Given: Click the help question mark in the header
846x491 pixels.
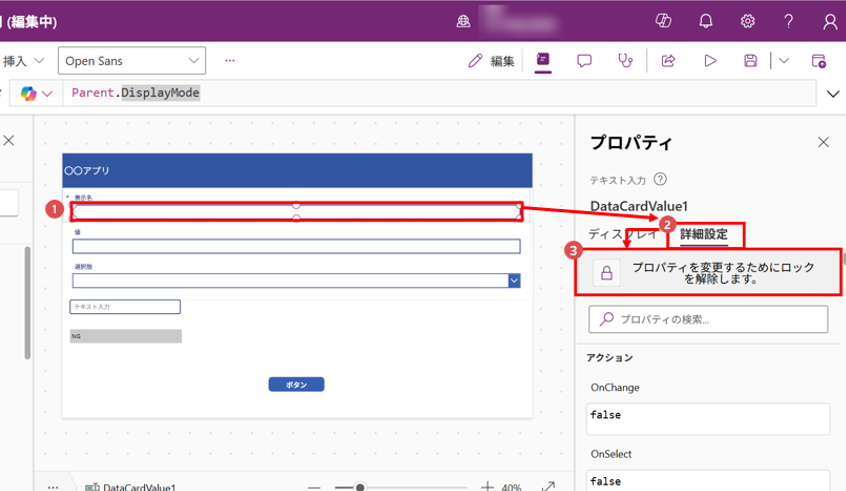Looking at the screenshot, I should 788,21.
